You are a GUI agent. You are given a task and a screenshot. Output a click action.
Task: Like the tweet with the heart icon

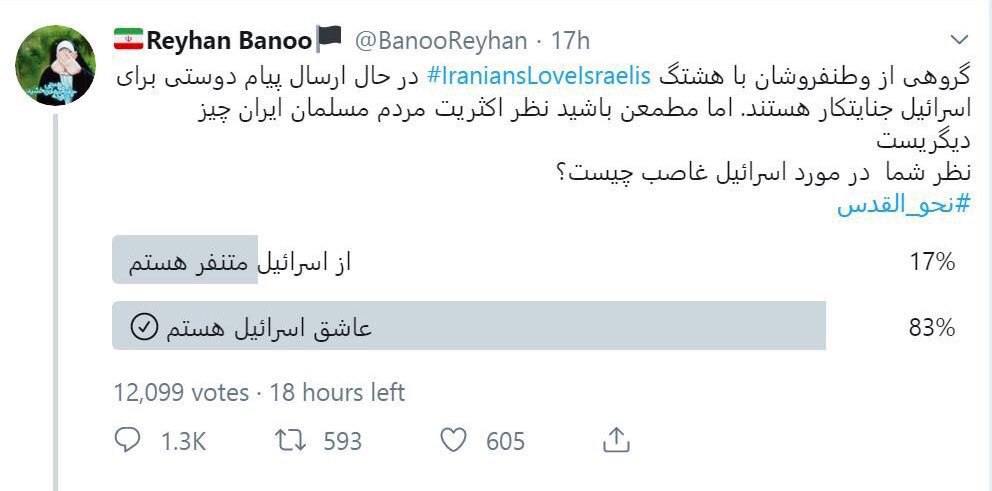click(x=454, y=439)
